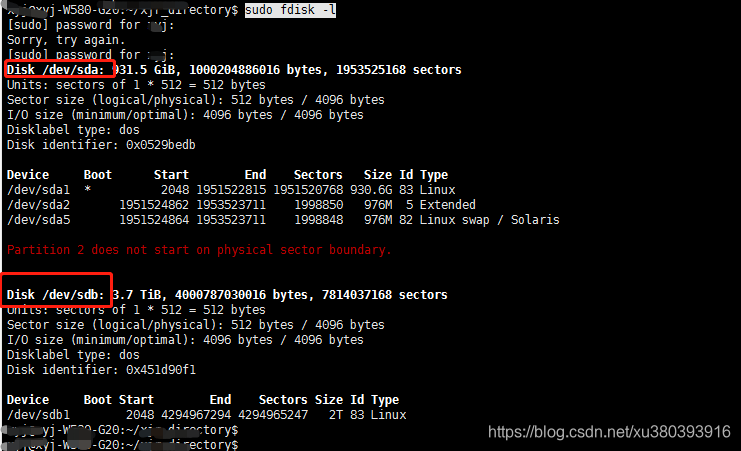
Task: Click the 'Disk /dev/sdb:' label in red box
Action: pyautogui.click(x=55, y=295)
